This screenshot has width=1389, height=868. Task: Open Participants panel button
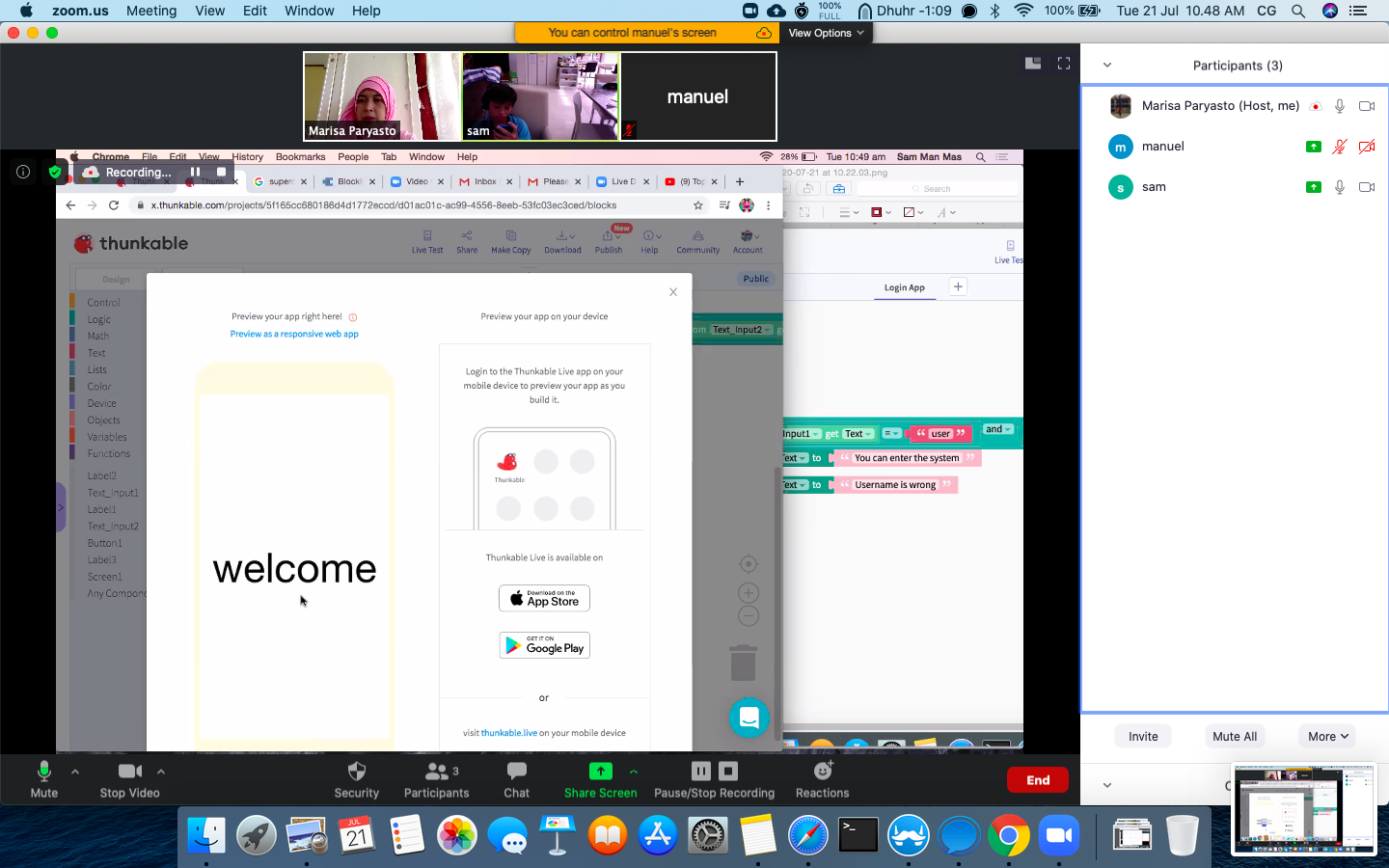point(436,779)
